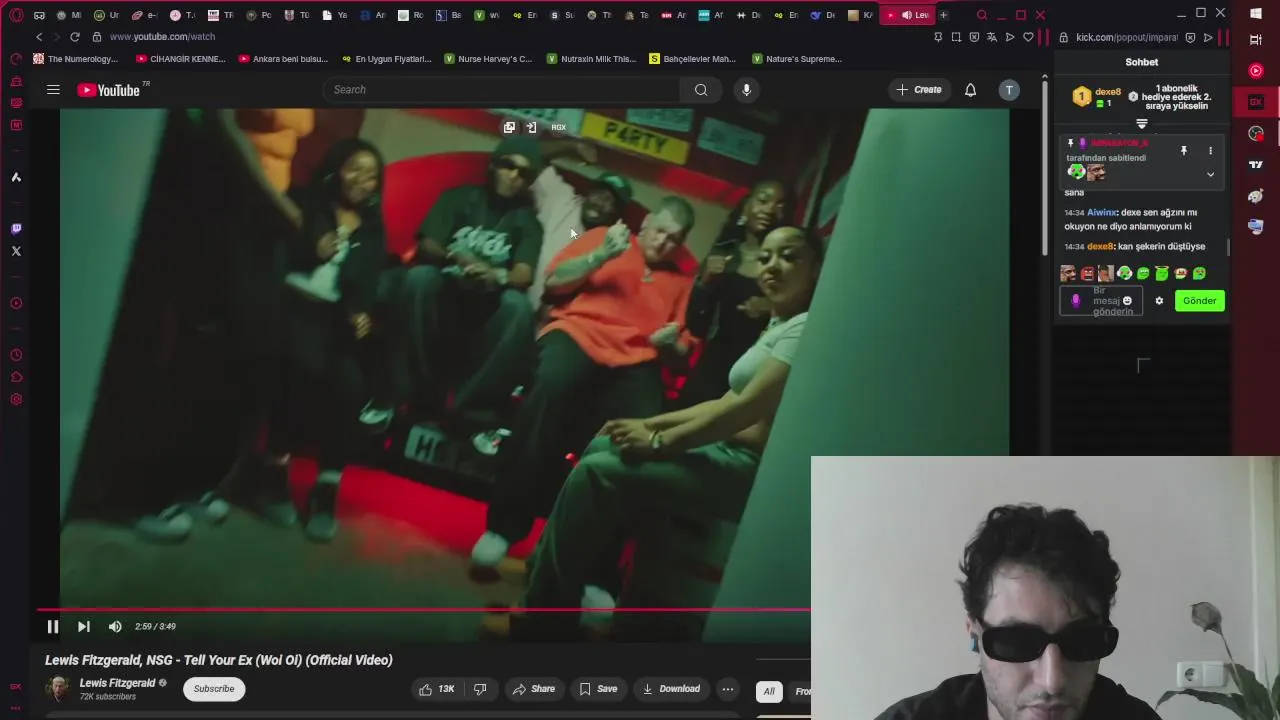
Task: Switch to the active Lewis YouTube tab
Action: 907,15
